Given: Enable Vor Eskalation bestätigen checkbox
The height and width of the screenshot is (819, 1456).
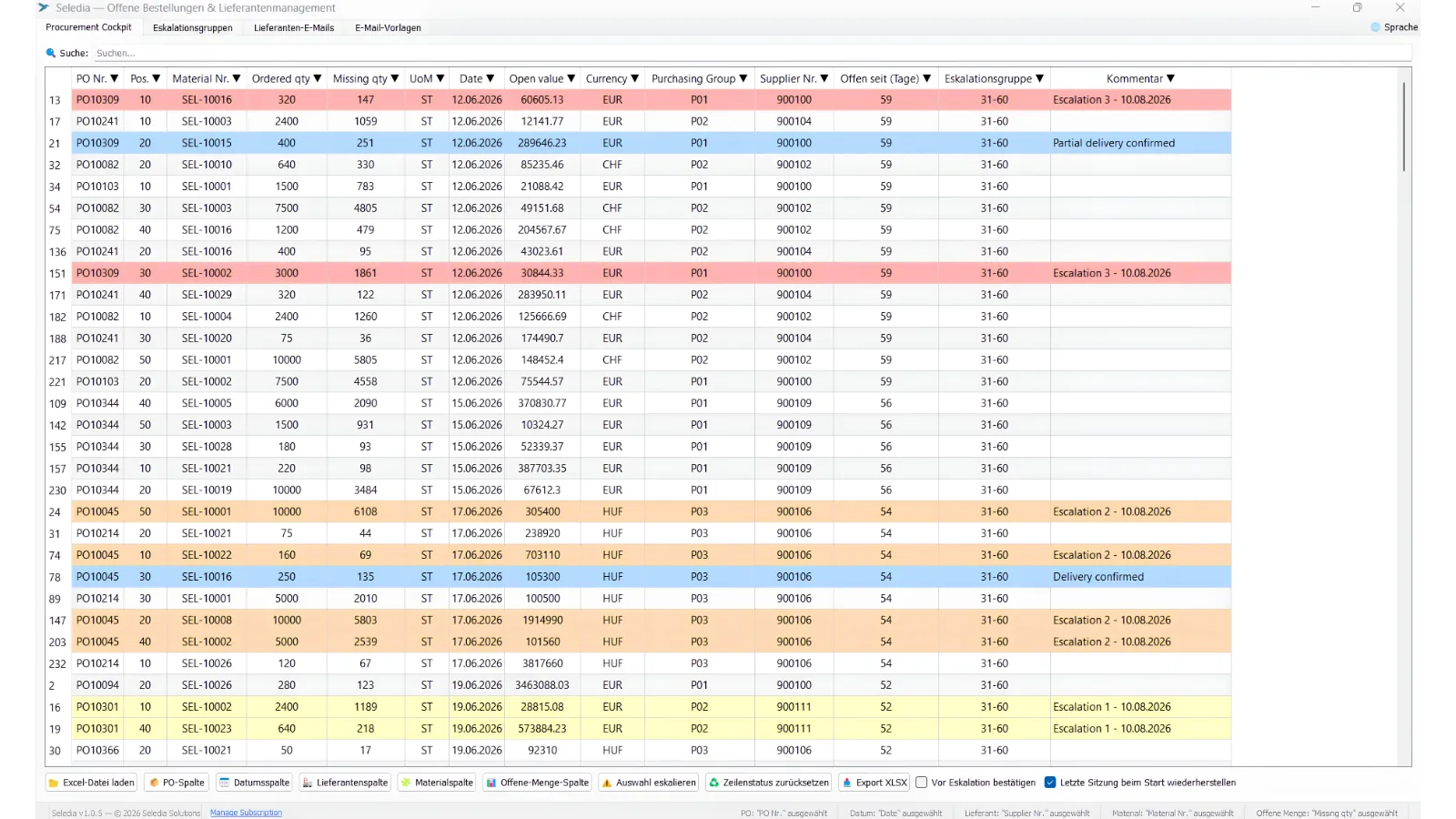Looking at the screenshot, I should (922, 783).
